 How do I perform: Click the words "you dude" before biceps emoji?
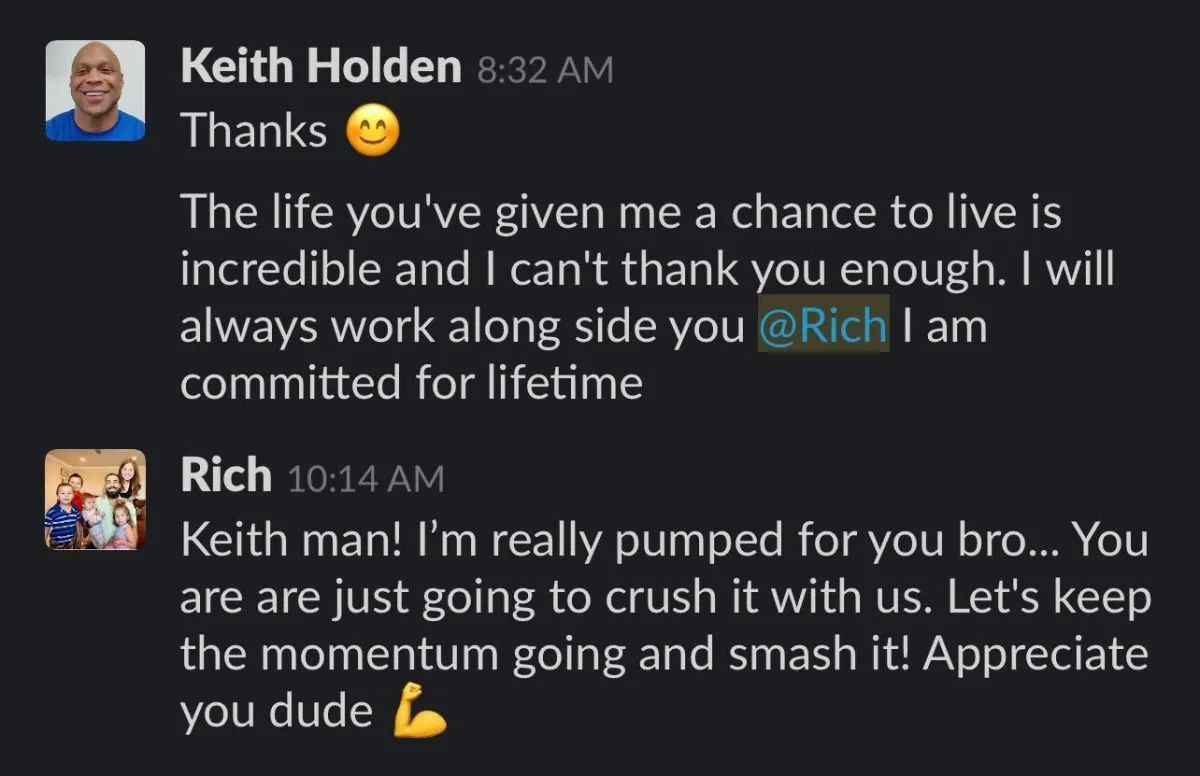pyautogui.click(x=277, y=713)
